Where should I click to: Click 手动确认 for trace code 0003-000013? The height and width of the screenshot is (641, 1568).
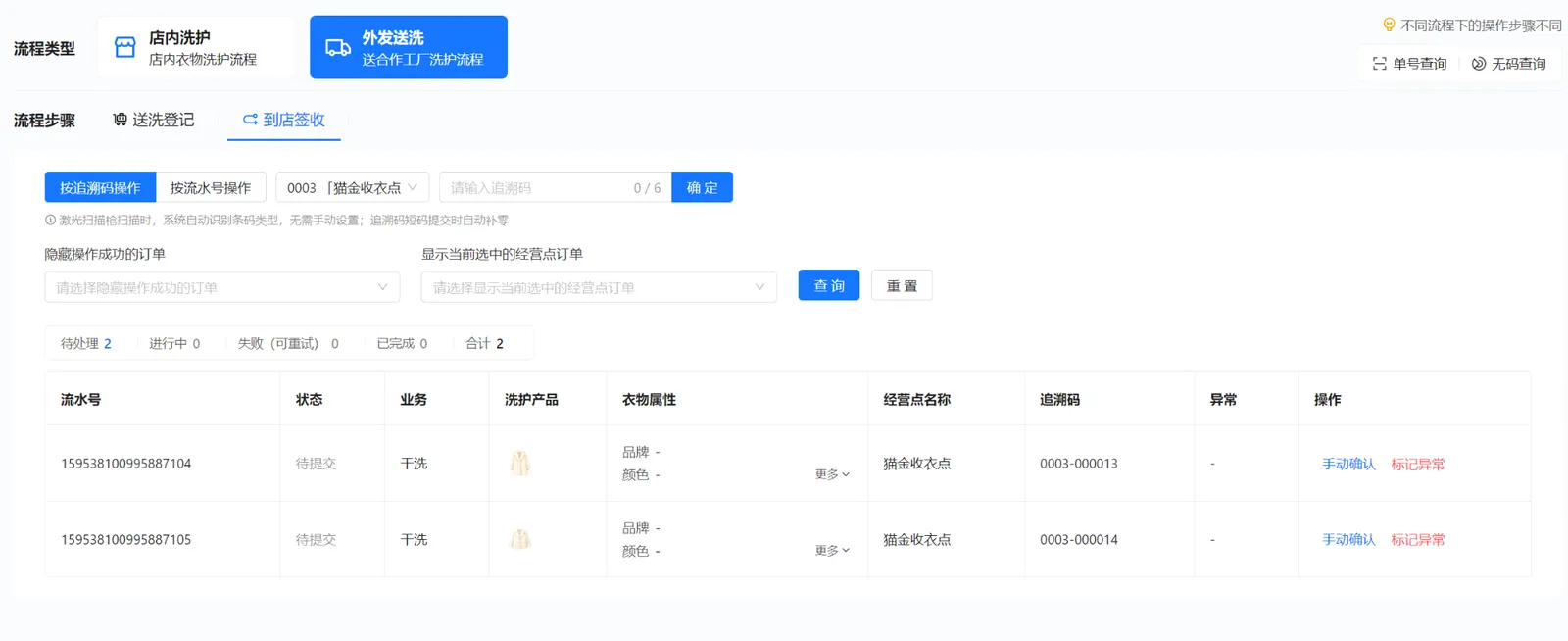(1348, 464)
